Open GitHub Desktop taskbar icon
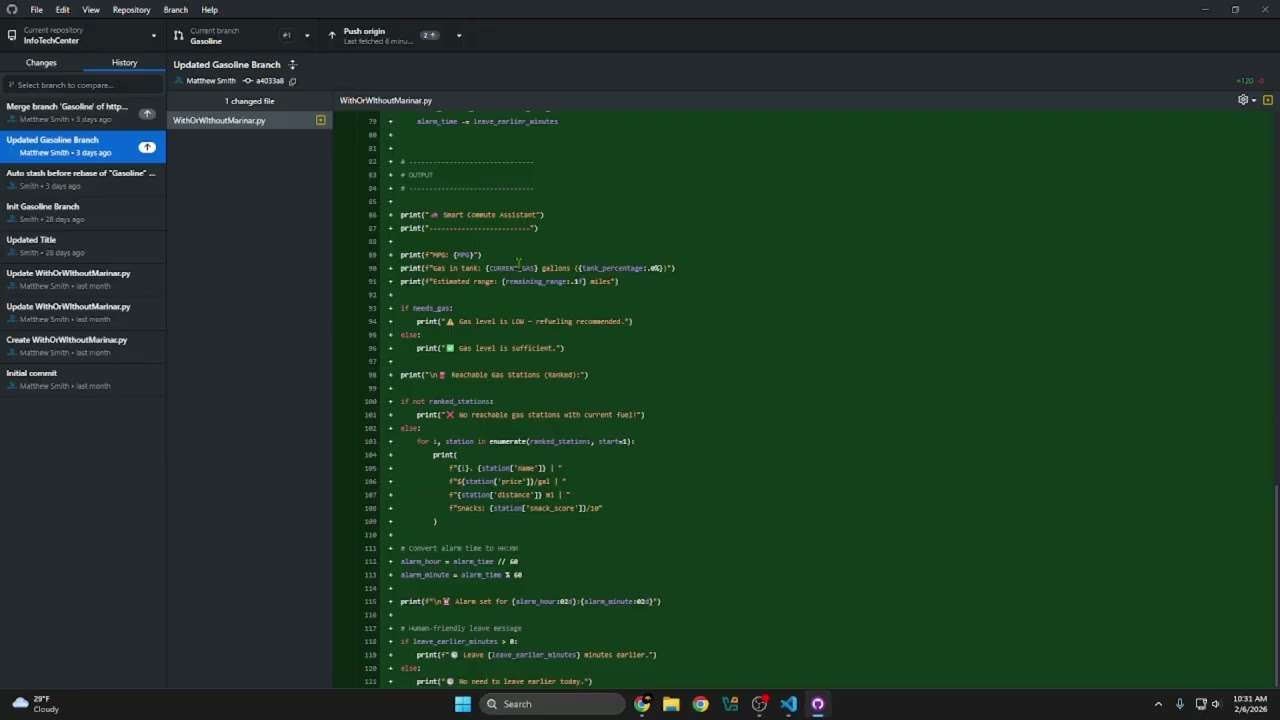Image resolution: width=1280 pixels, height=720 pixels. 817,704
